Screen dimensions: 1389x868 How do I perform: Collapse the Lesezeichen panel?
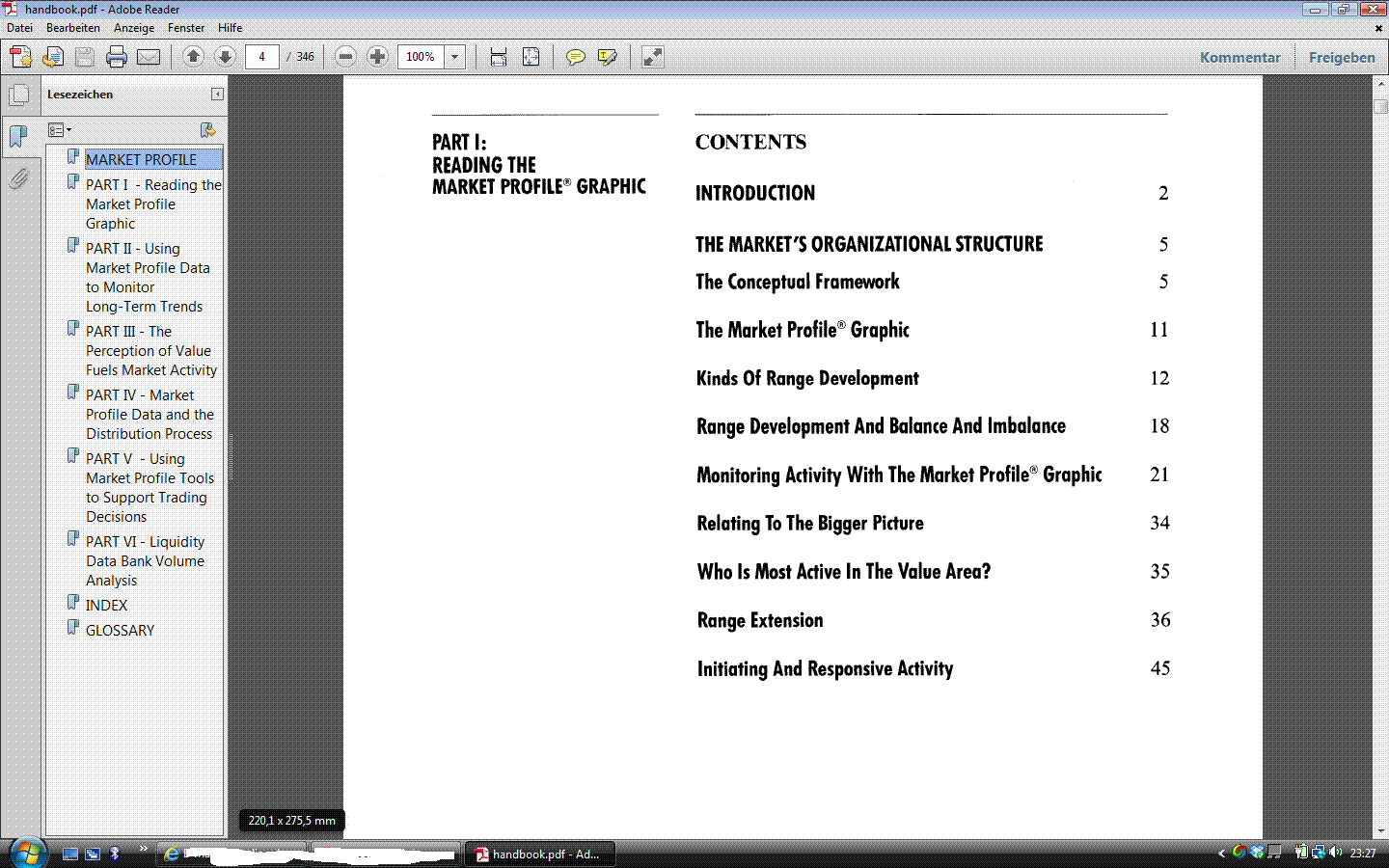[217, 95]
